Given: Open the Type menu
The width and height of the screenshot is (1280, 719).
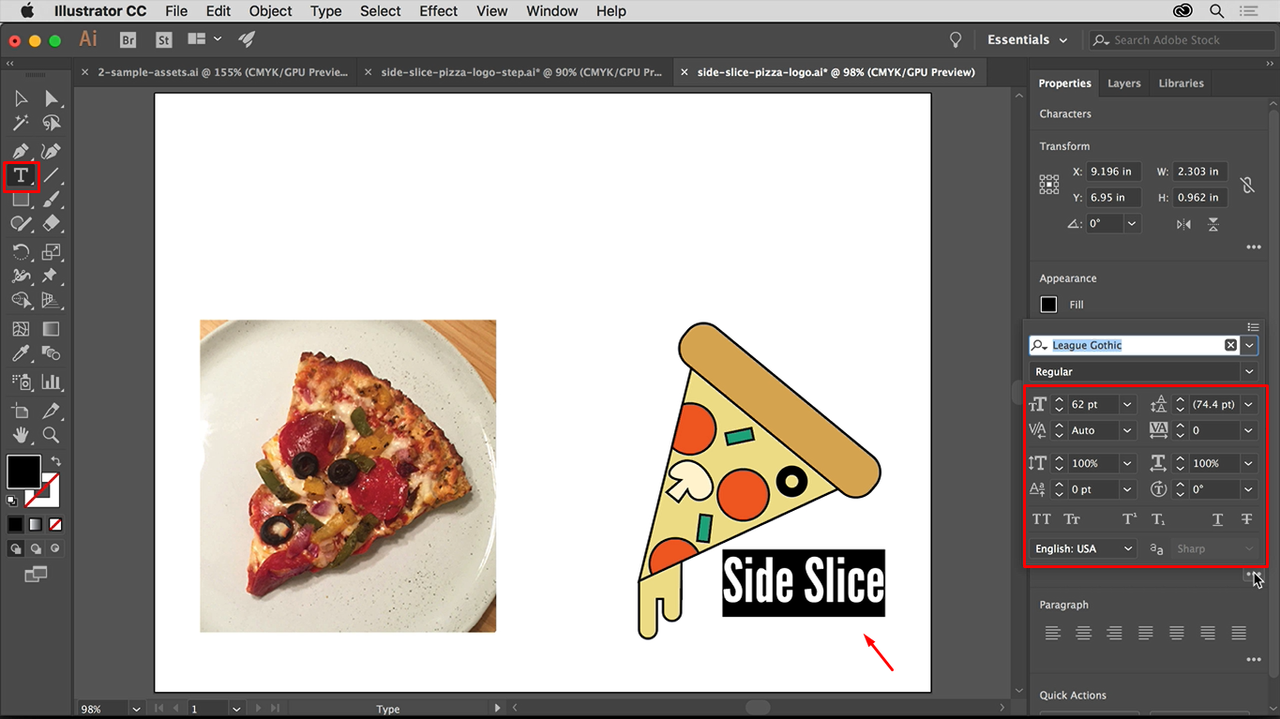Looking at the screenshot, I should pos(326,11).
